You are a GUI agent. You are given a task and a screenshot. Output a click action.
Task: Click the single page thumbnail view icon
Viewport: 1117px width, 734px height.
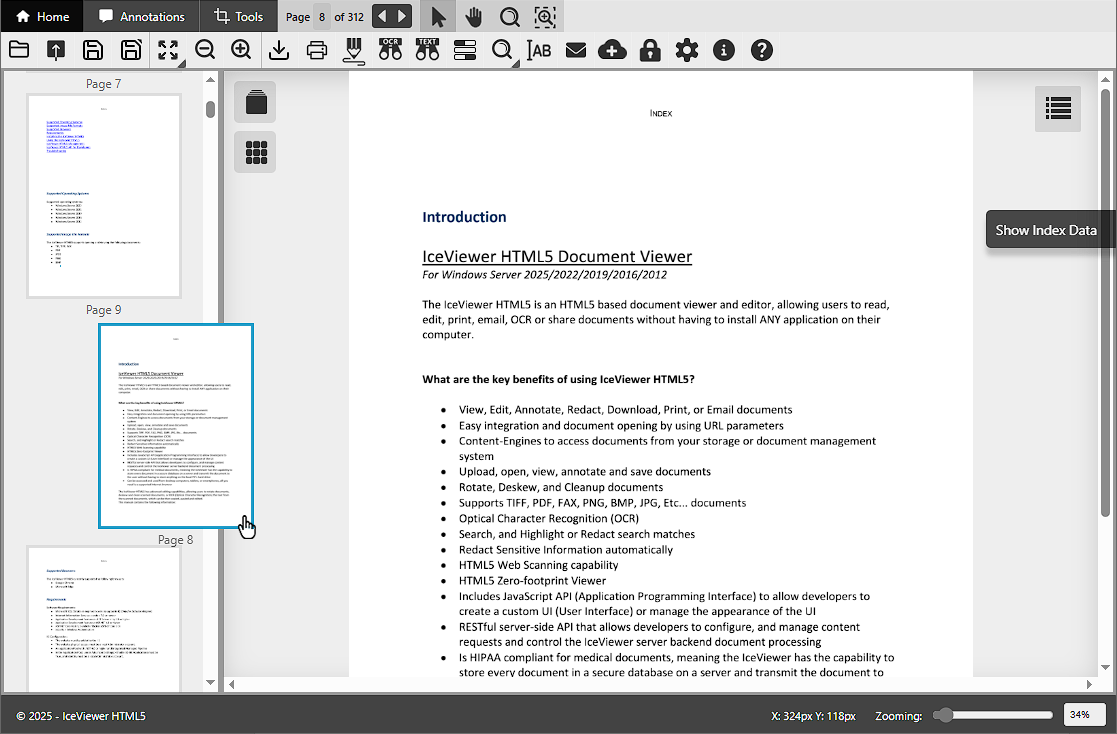tap(256, 102)
